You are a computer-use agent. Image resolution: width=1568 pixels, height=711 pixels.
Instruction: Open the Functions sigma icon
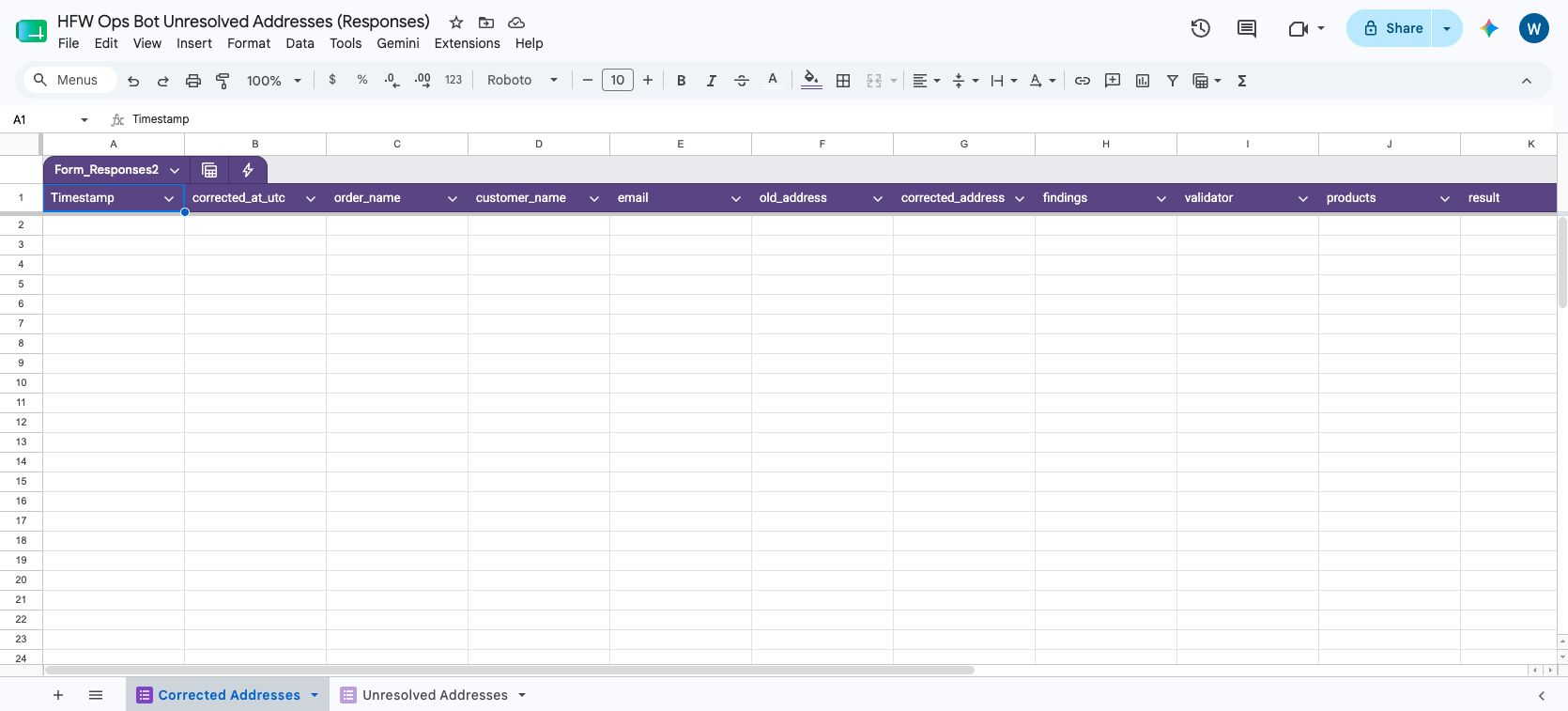click(1242, 81)
